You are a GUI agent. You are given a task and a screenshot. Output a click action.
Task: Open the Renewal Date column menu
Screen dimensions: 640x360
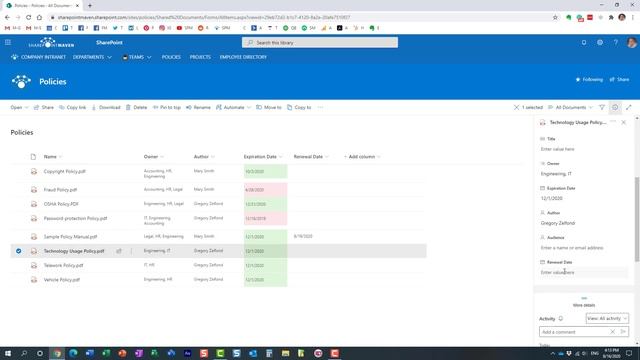tap(311, 157)
